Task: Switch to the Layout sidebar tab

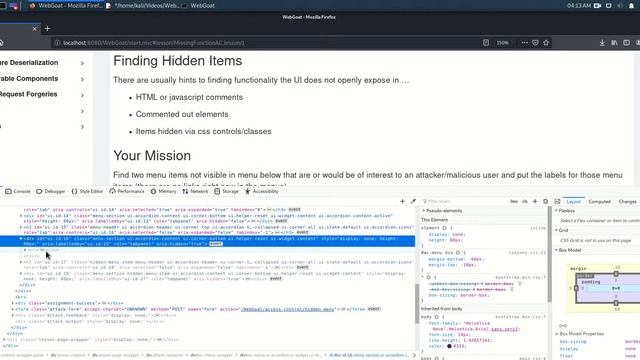Action: pos(573,202)
